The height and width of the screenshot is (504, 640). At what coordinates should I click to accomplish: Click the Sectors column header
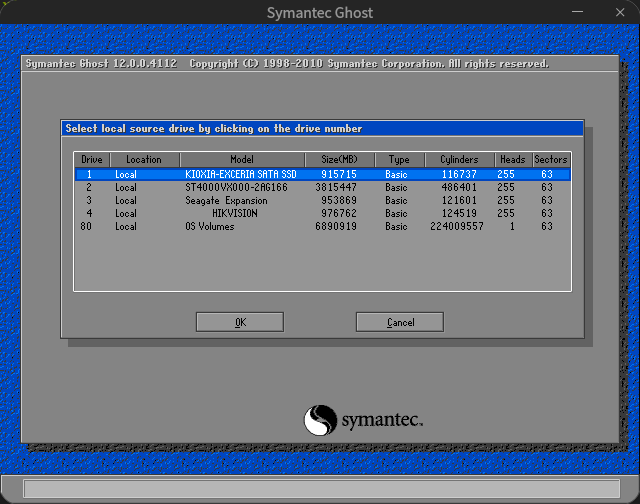click(x=550, y=160)
